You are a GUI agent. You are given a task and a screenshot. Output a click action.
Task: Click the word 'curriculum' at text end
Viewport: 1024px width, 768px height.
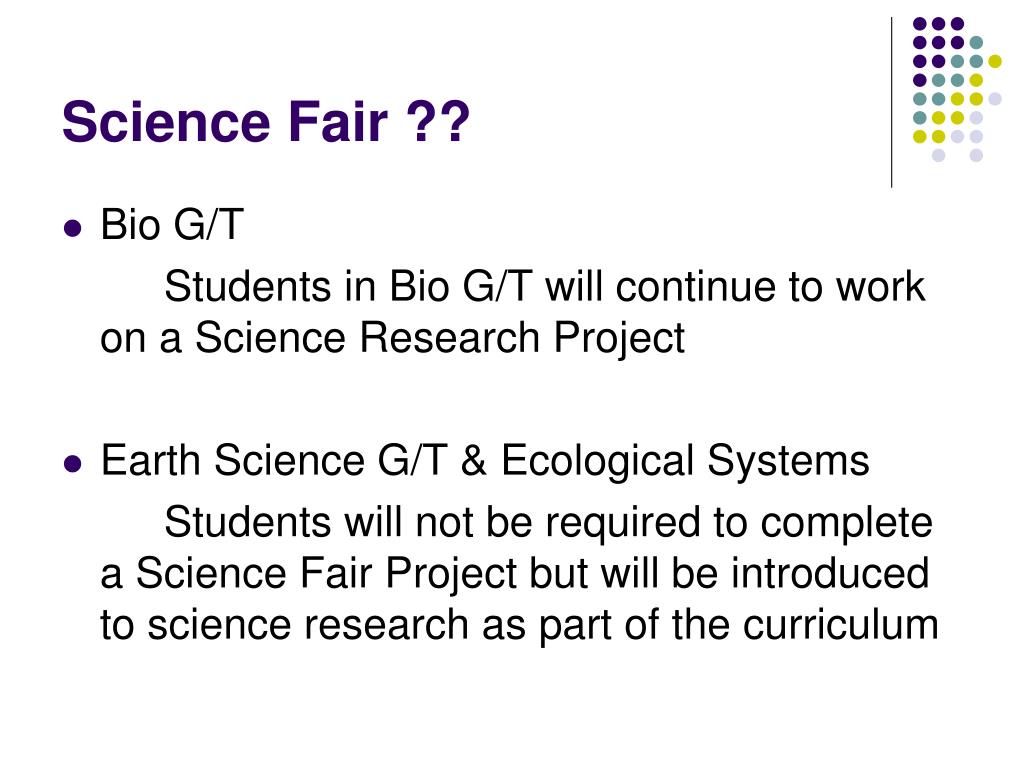point(840,625)
